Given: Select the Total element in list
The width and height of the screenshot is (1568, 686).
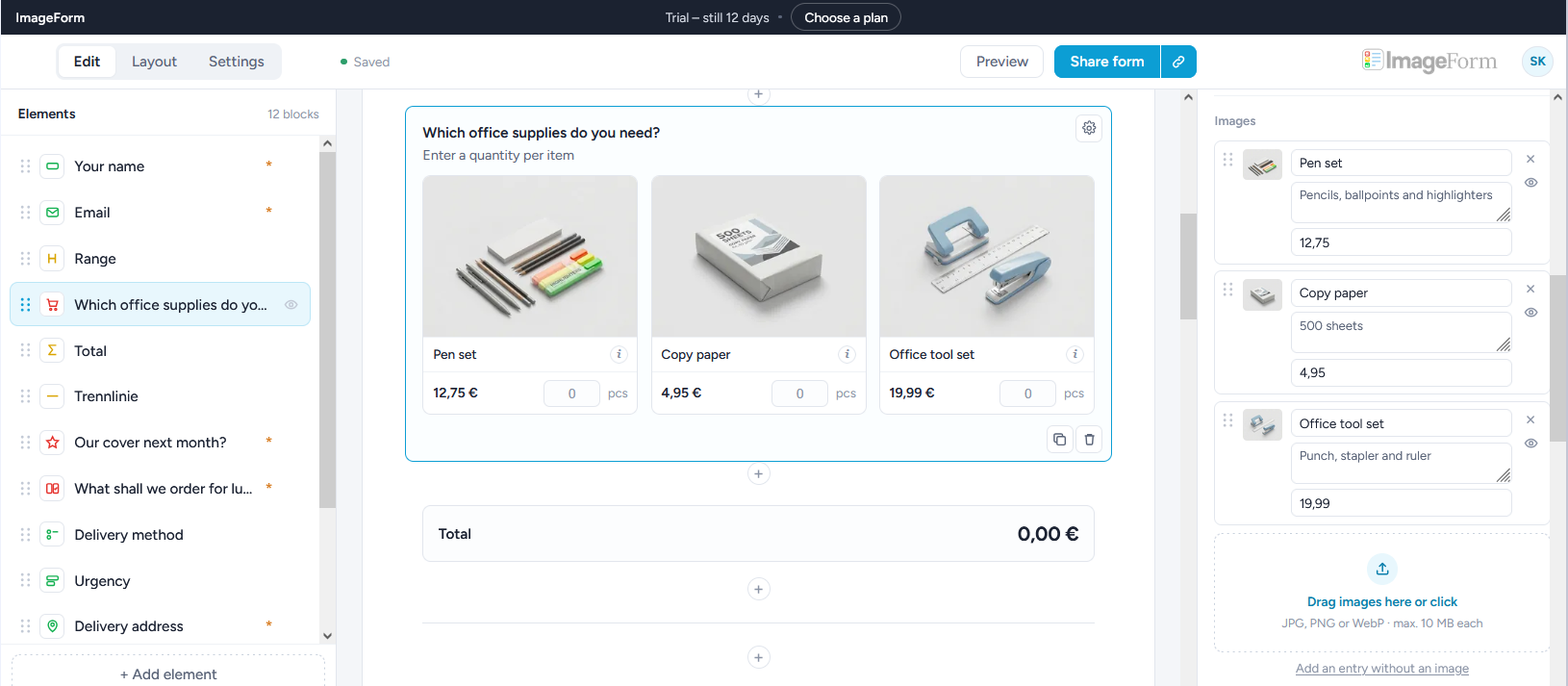Looking at the screenshot, I should pos(160,350).
